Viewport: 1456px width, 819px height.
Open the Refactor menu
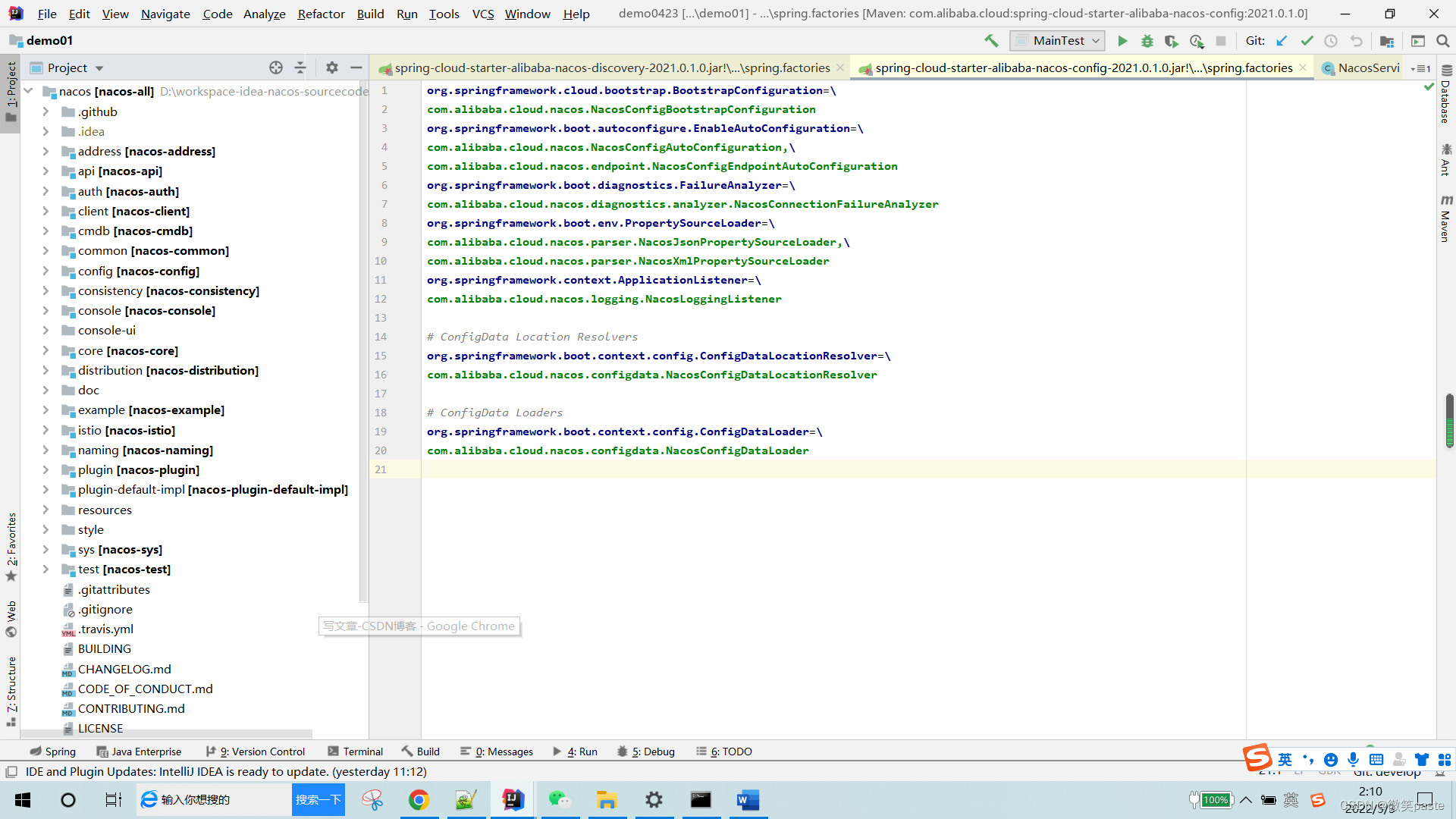pyautogui.click(x=321, y=14)
